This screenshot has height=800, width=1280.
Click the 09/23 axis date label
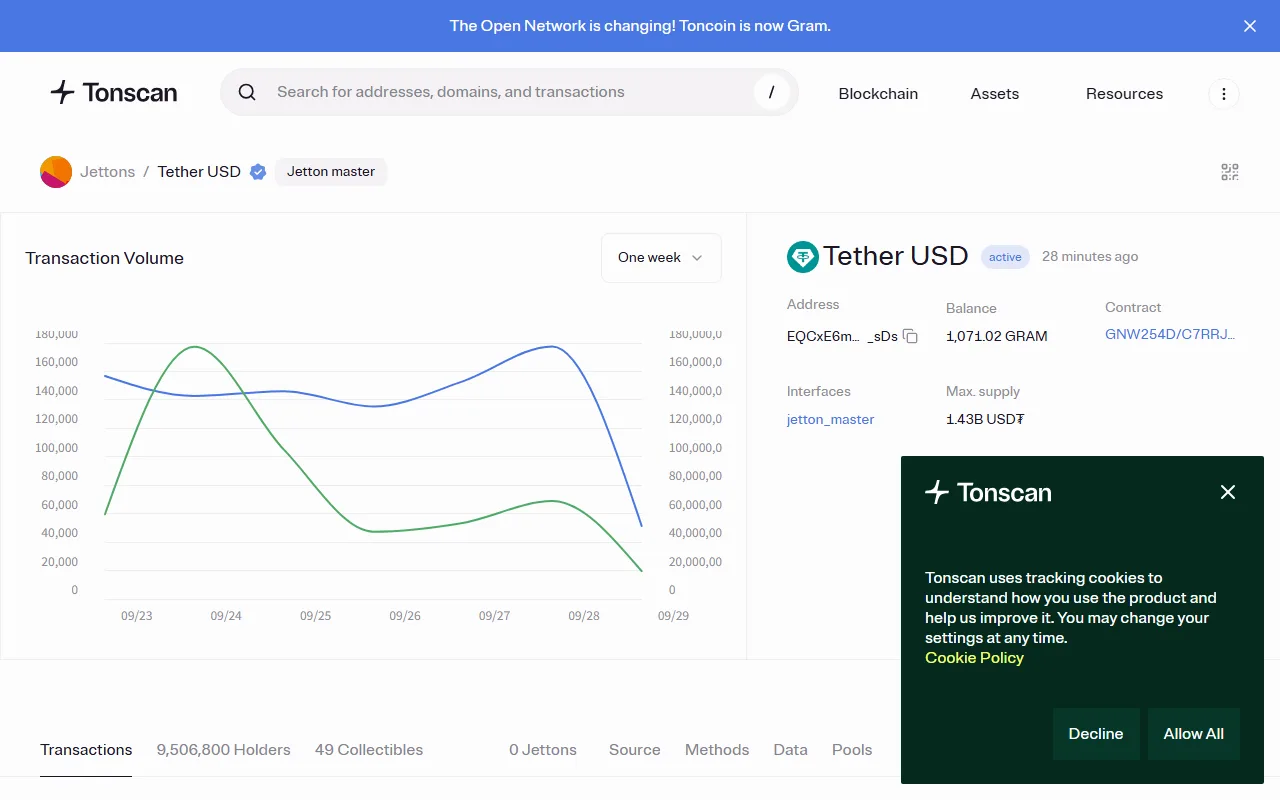tap(137, 616)
